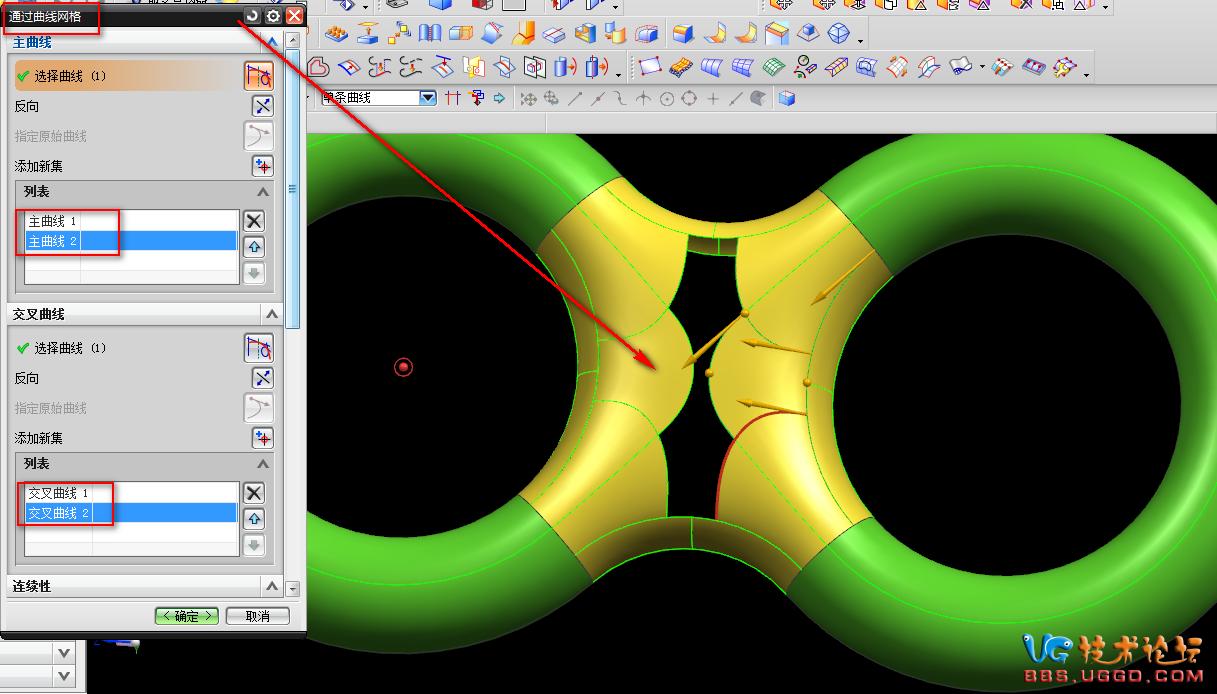Toggle the midpoint snap option icon

click(x=598, y=98)
